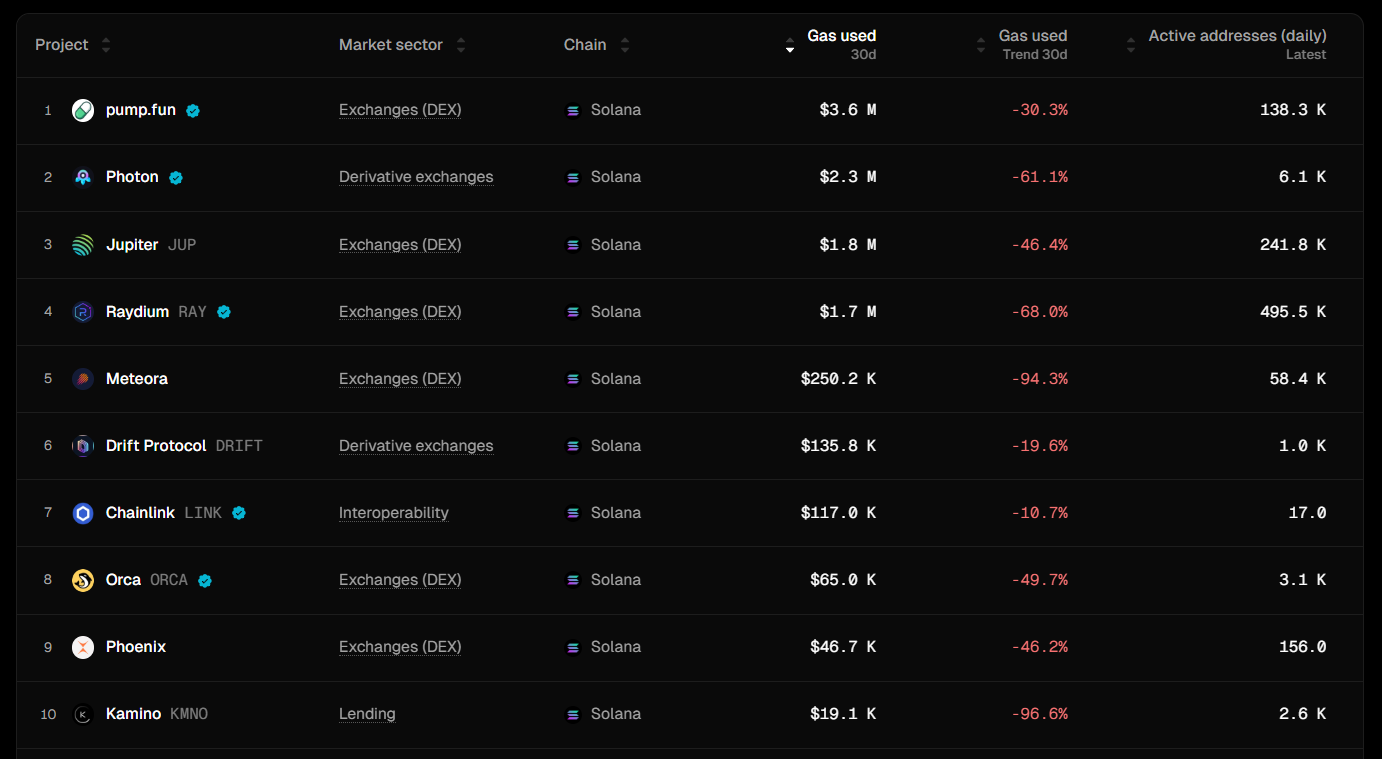This screenshot has width=1382, height=759.
Task: Click the Market sector header label
Action: 391,45
